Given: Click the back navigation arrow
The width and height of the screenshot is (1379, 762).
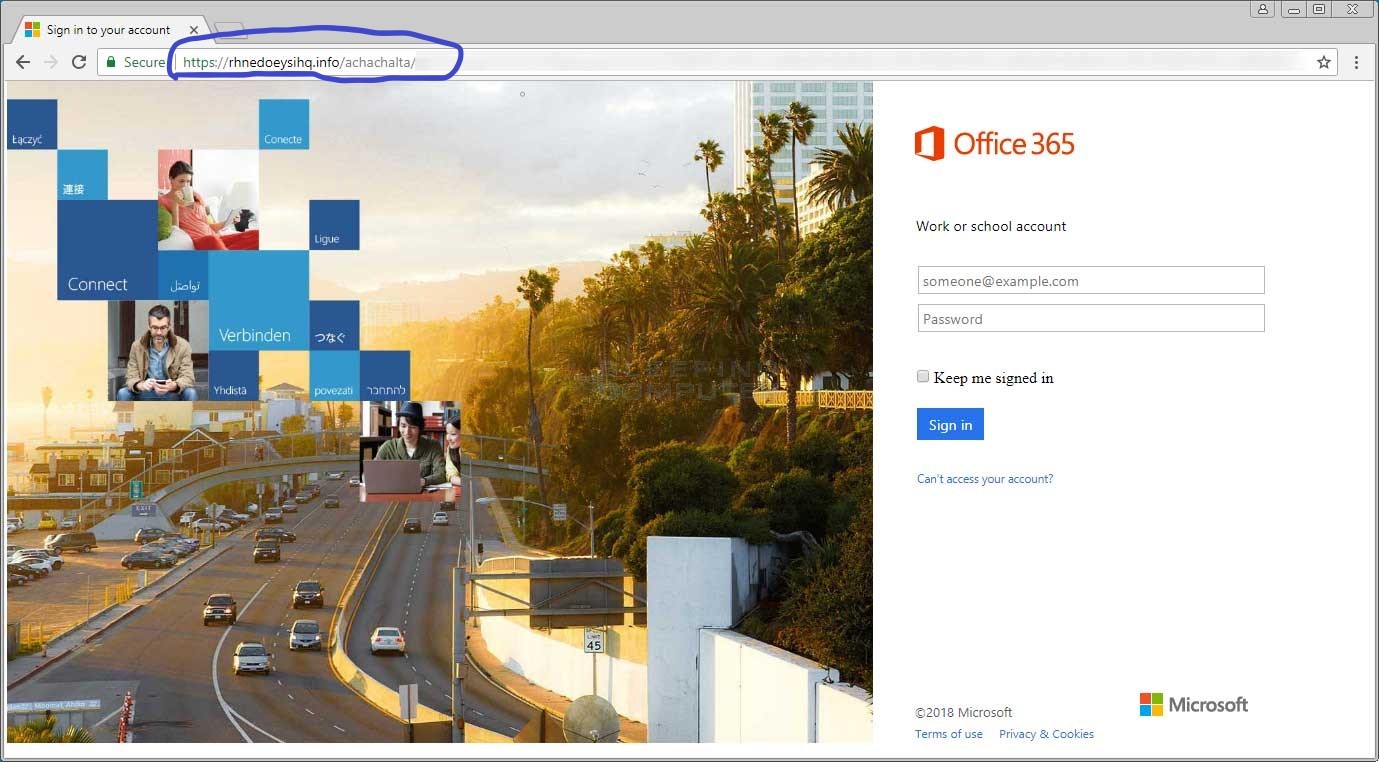Looking at the screenshot, I should pyautogui.click(x=22, y=61).
